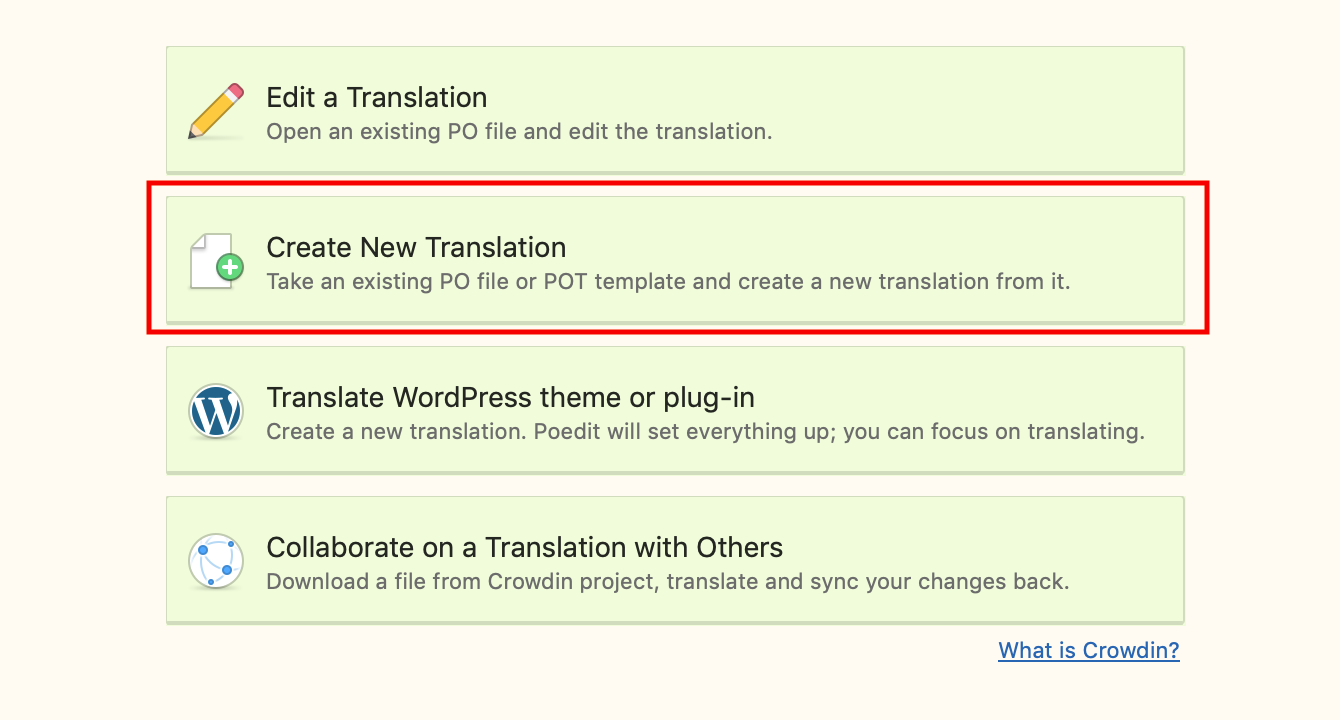Viewport: 1340px width, 720px height.
Task: Click the green plus badge on the document icon
Action: tap(230, 267)
